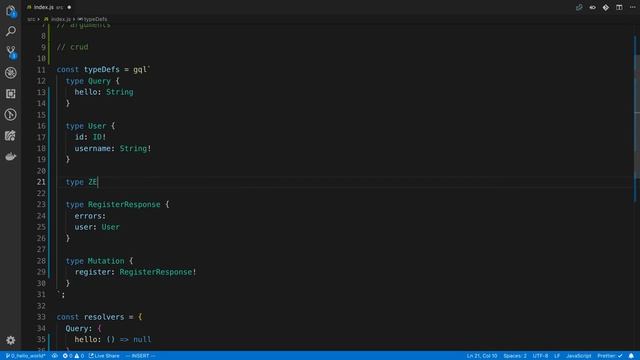Place cursor on 'typeDefs' in line 11
This screenshot has height=360, width=640.
[x=102, y=69]
